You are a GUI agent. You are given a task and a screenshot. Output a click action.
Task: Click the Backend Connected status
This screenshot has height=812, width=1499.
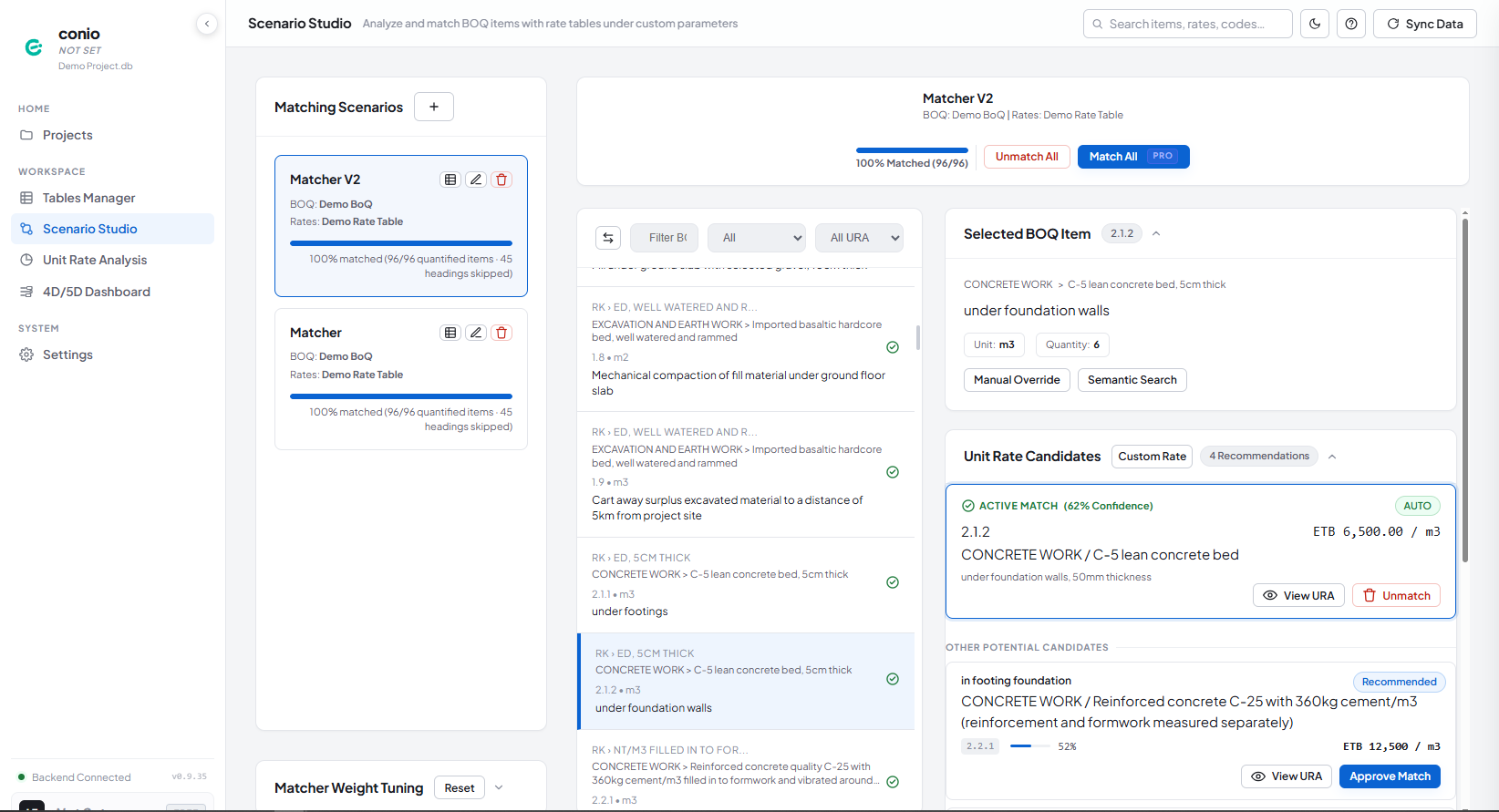pos(75,777)
